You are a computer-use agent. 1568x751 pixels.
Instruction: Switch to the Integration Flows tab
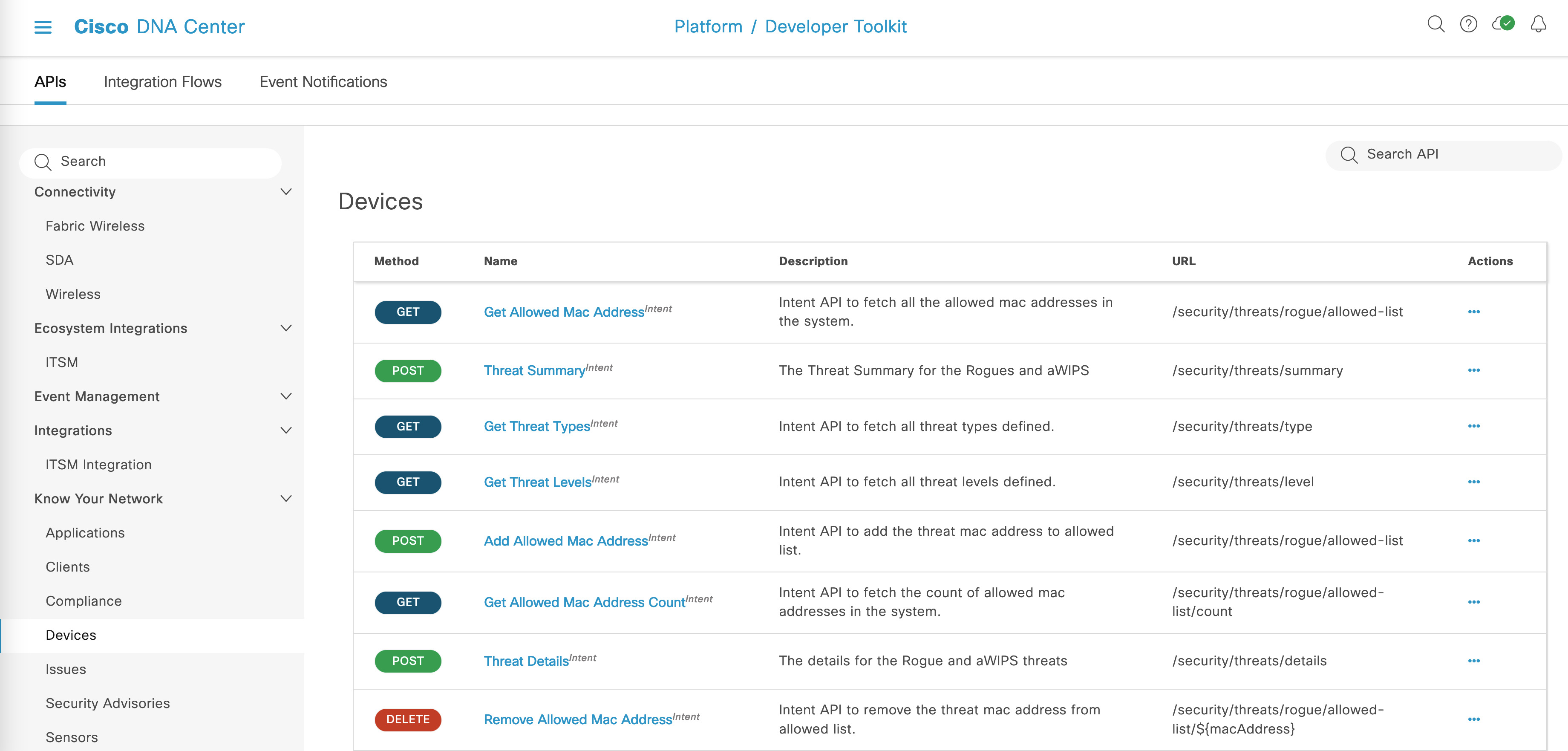click(x=162, y=81)
